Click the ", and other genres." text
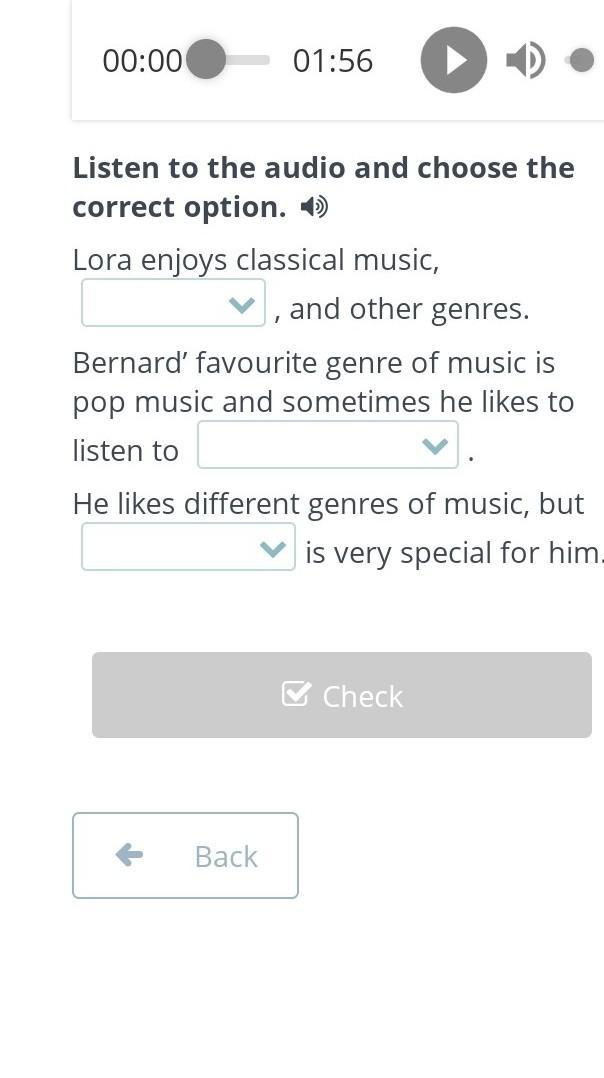The width and height of the screenshot is (604, 1078). (402, 309)
